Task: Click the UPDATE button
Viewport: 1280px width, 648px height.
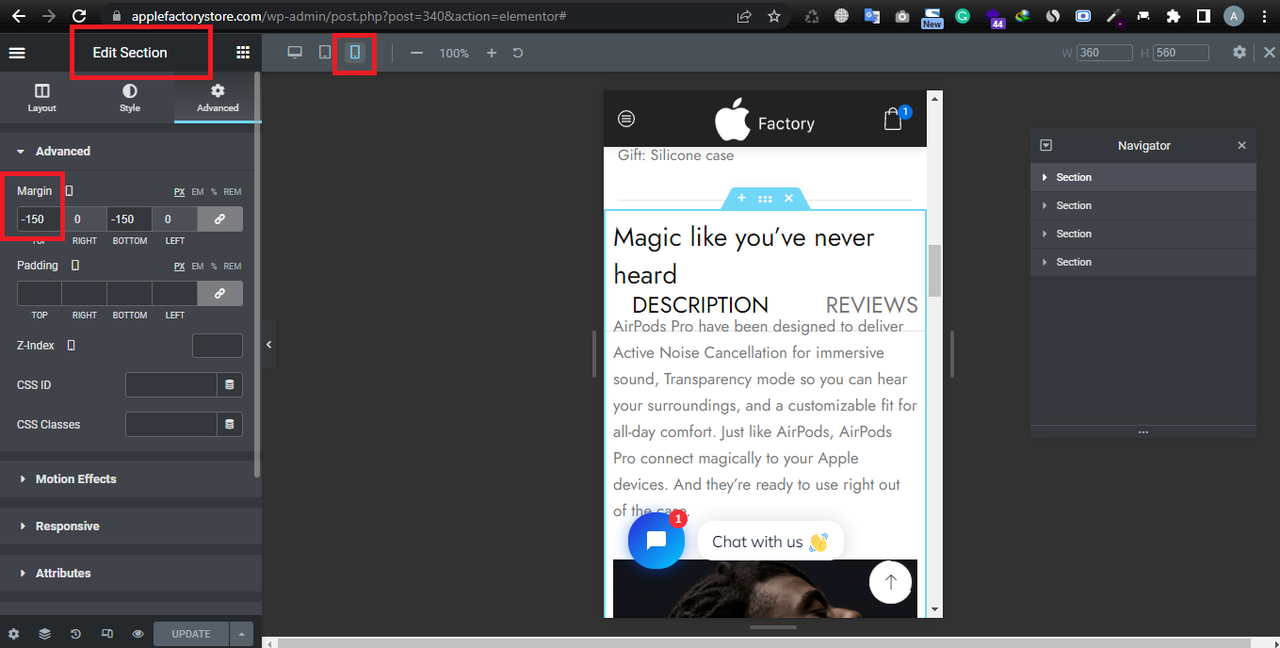Action: (191, 634)
